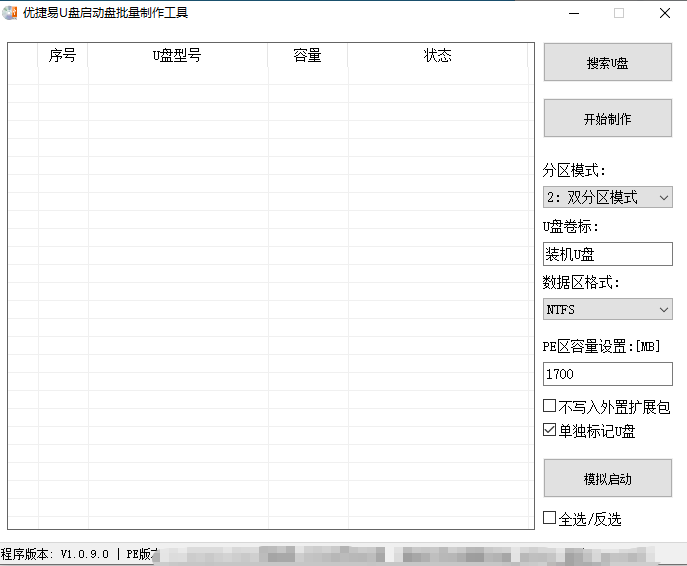Viewport: 687px width, 566px height.
Task: Click the blank first column header
Action: pyautogui.click(x=23, y=56)
